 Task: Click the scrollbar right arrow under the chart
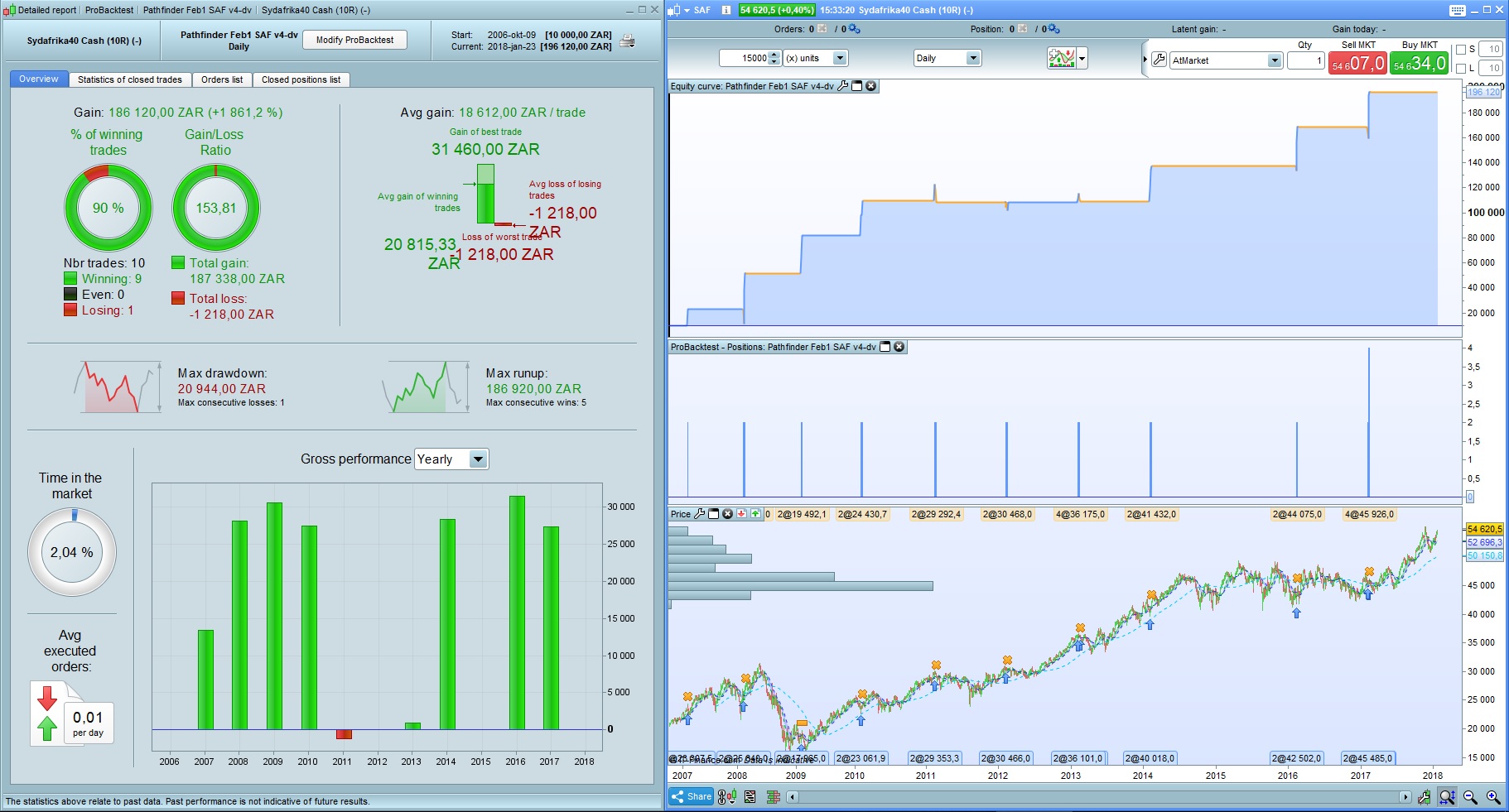point(1405,797)
